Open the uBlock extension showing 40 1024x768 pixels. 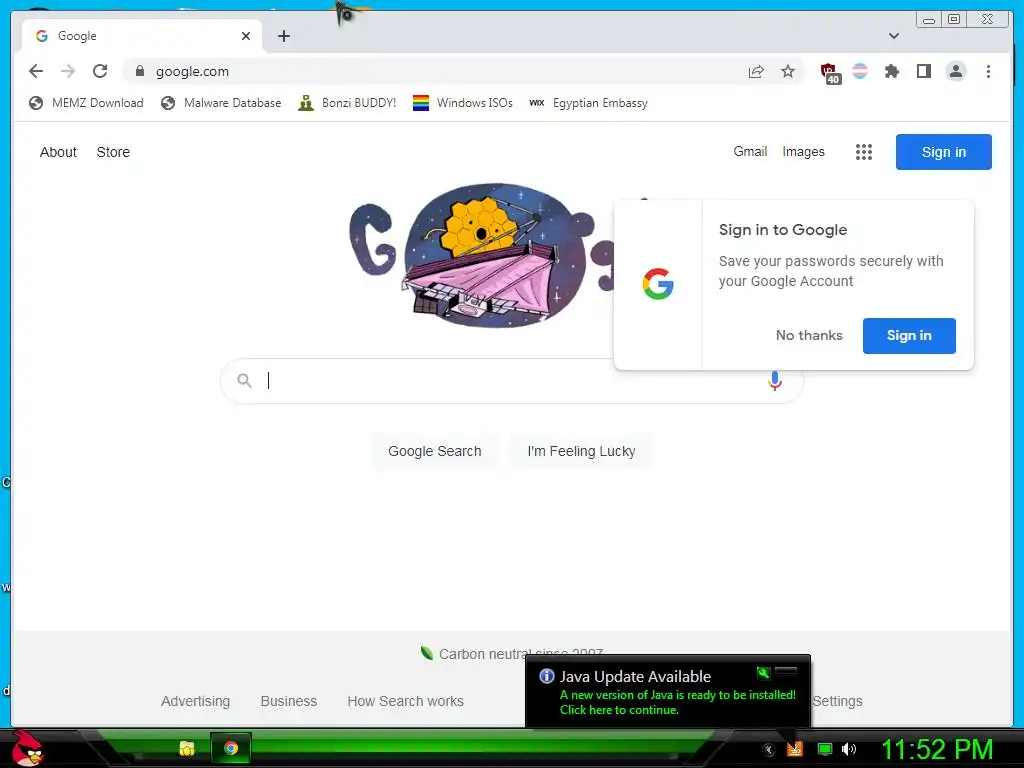[x=830, y=73]
